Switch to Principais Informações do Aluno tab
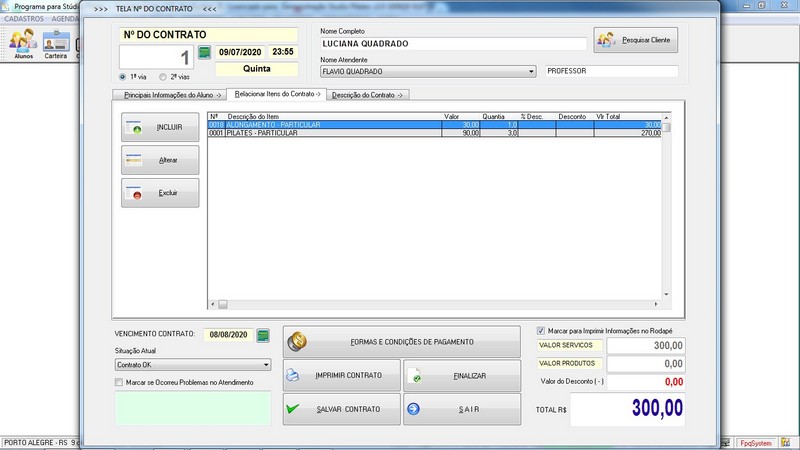The height and width of the screenshot is (450, 800). (x=170, y=95)
